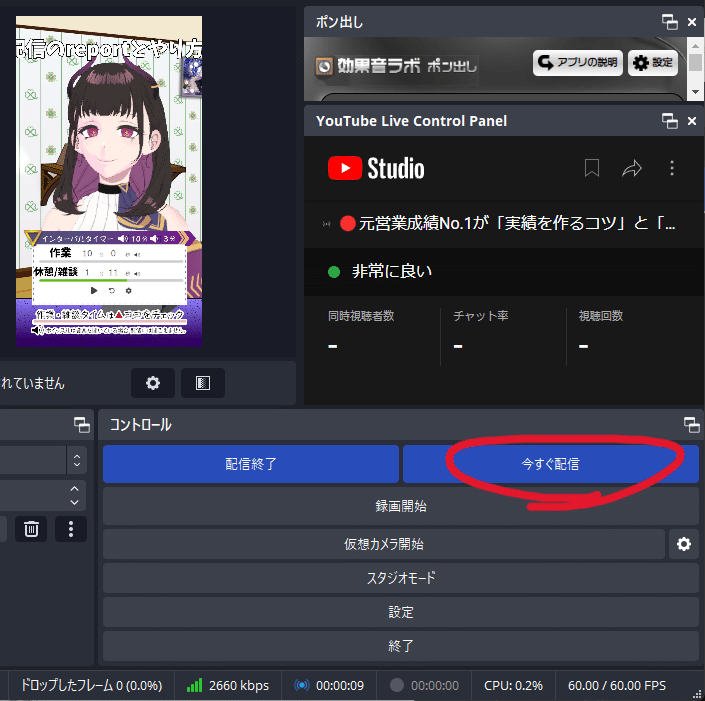Undock the コントロール panel
The height and width of the screenshot is (701, 705).
coord(691,425)
